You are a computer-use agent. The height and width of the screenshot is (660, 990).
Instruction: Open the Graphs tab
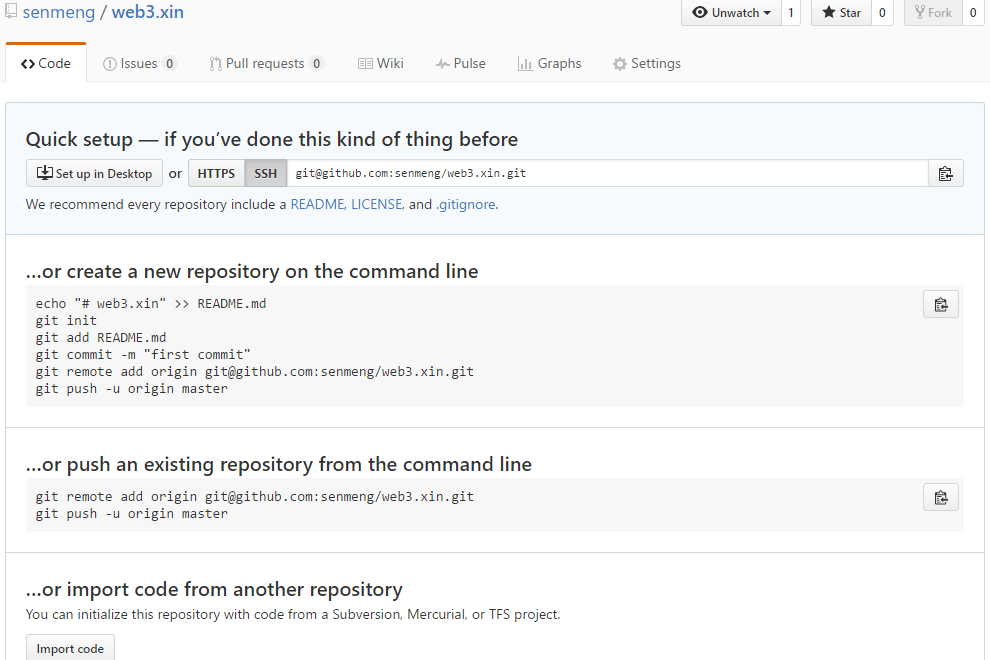[549, 64]
